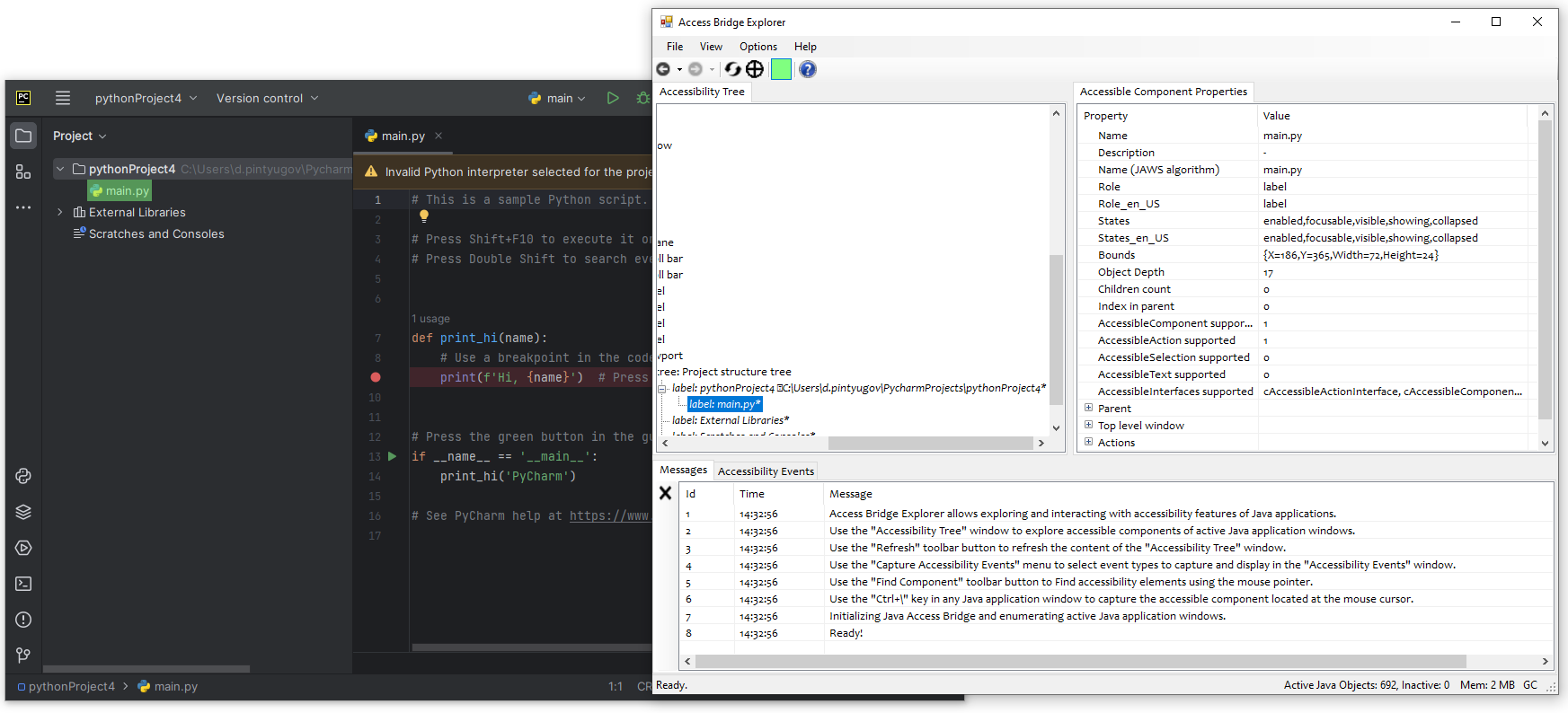Expand the Parent property row
The image size is (1568, 713).
tap(1088, 408)
